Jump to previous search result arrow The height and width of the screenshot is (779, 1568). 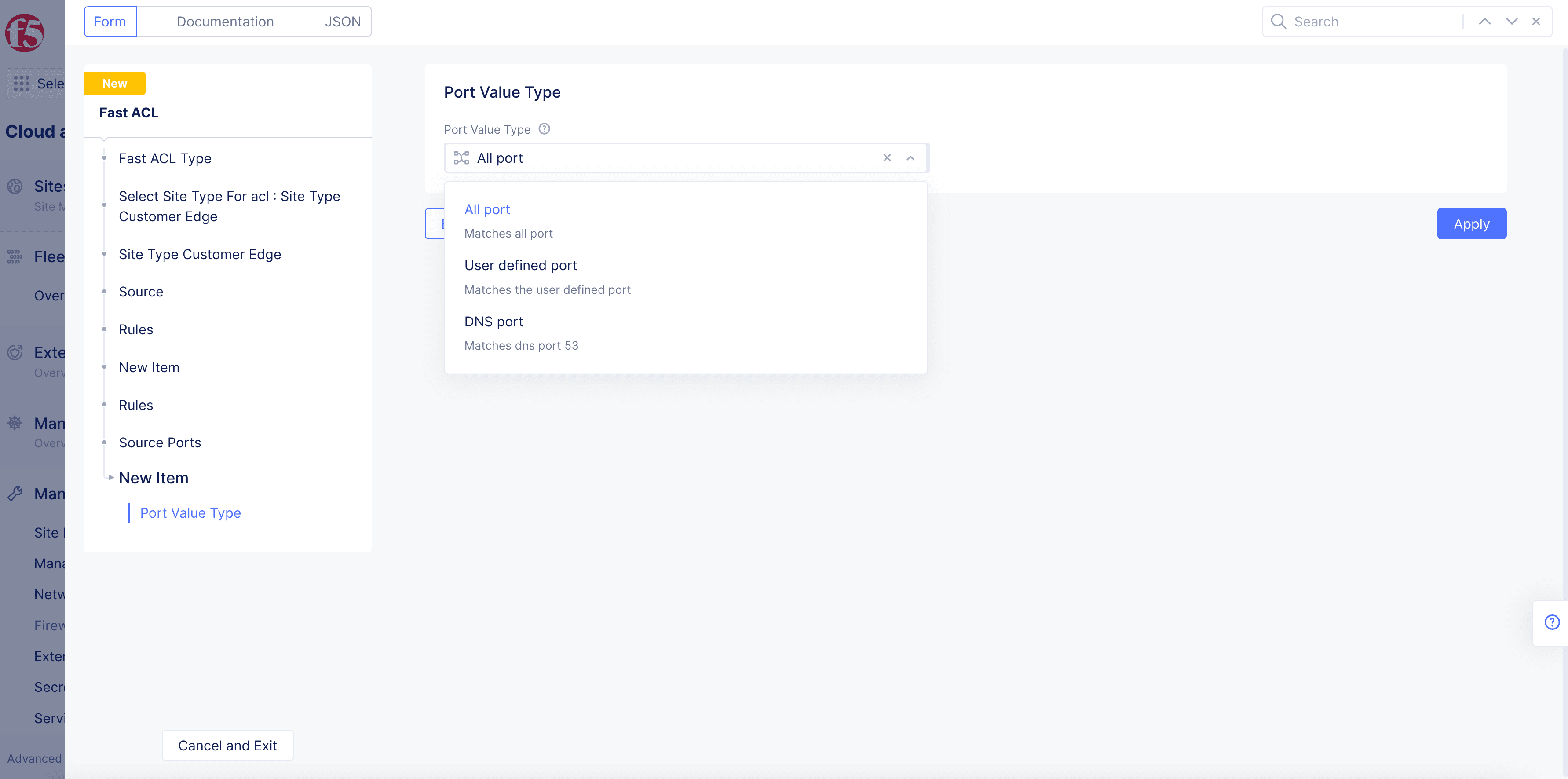[1484, 22]
